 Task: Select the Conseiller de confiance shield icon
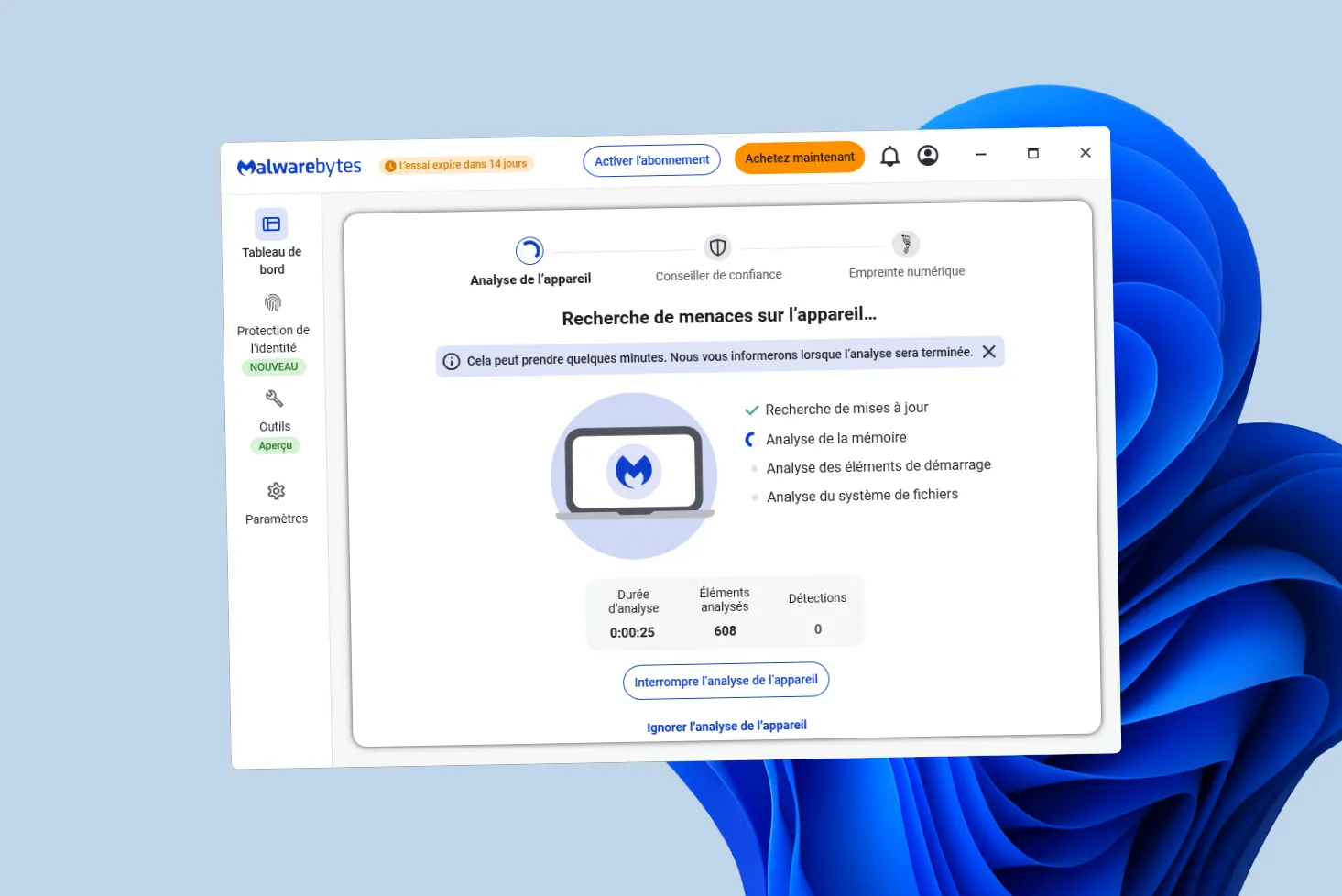(x=718, y=247)
